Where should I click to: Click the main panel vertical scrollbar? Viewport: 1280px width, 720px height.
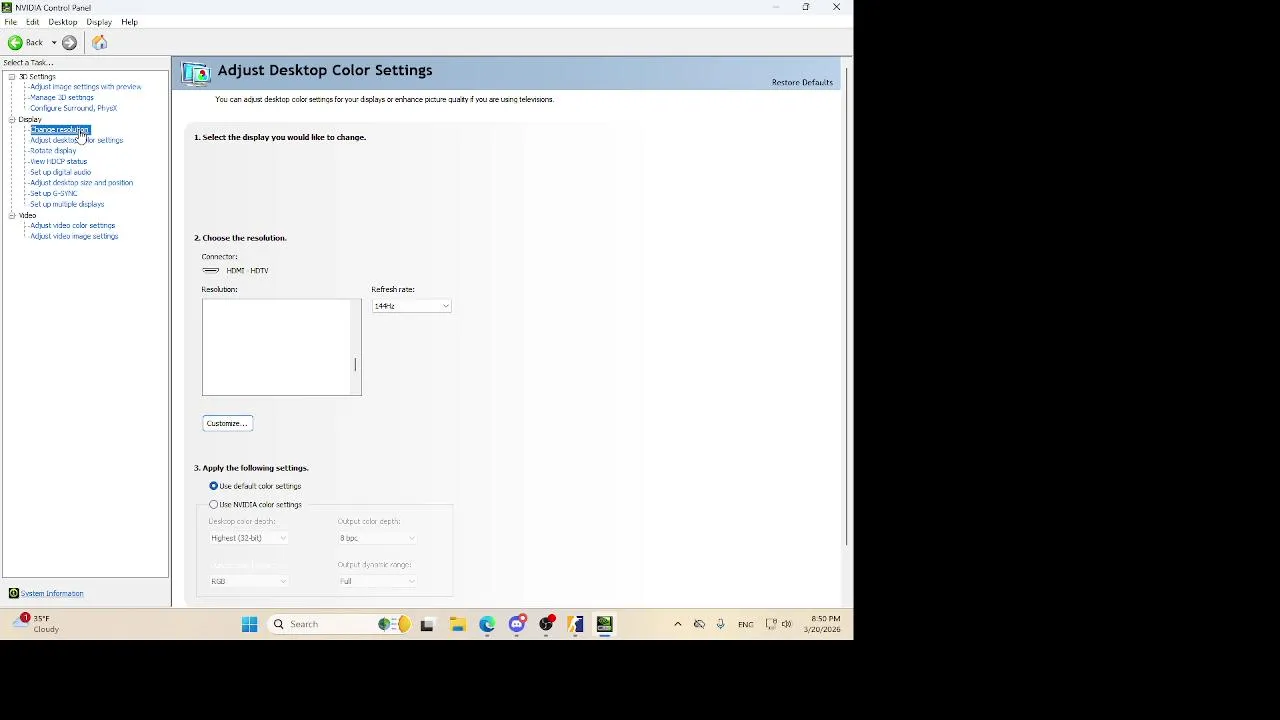tap(848, 306)
